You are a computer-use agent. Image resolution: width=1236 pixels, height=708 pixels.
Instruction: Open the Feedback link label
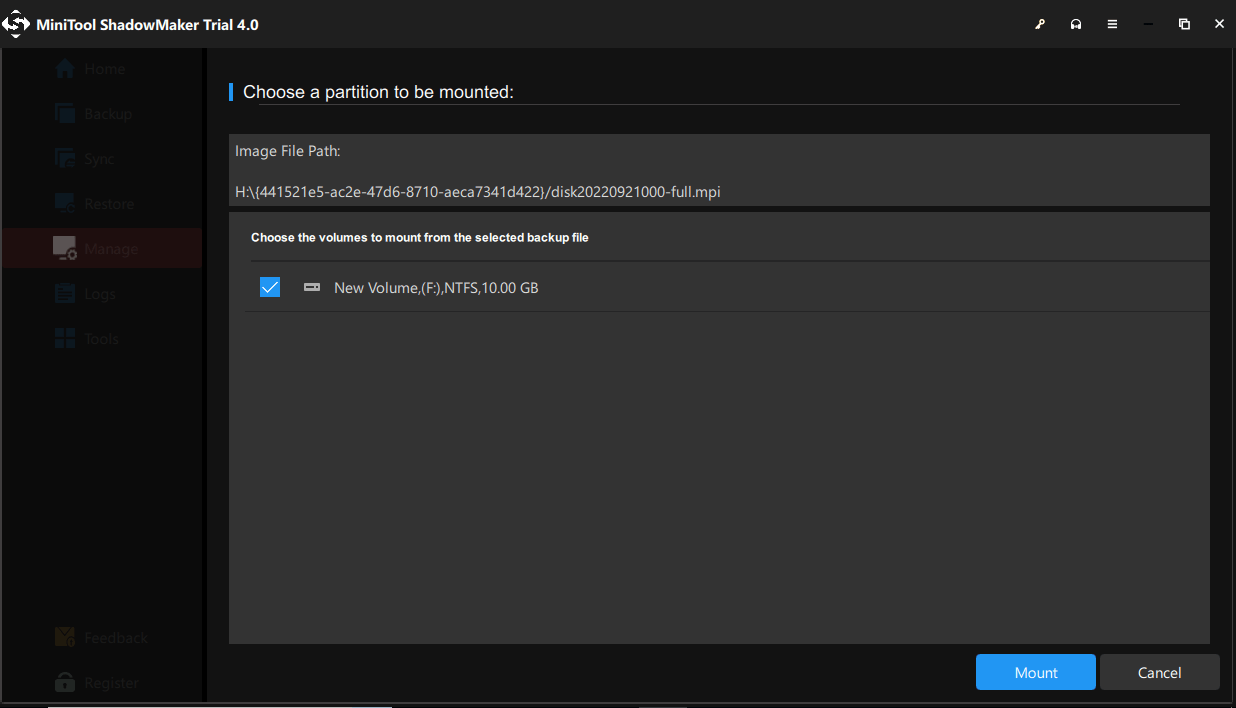tap(116, 638)
